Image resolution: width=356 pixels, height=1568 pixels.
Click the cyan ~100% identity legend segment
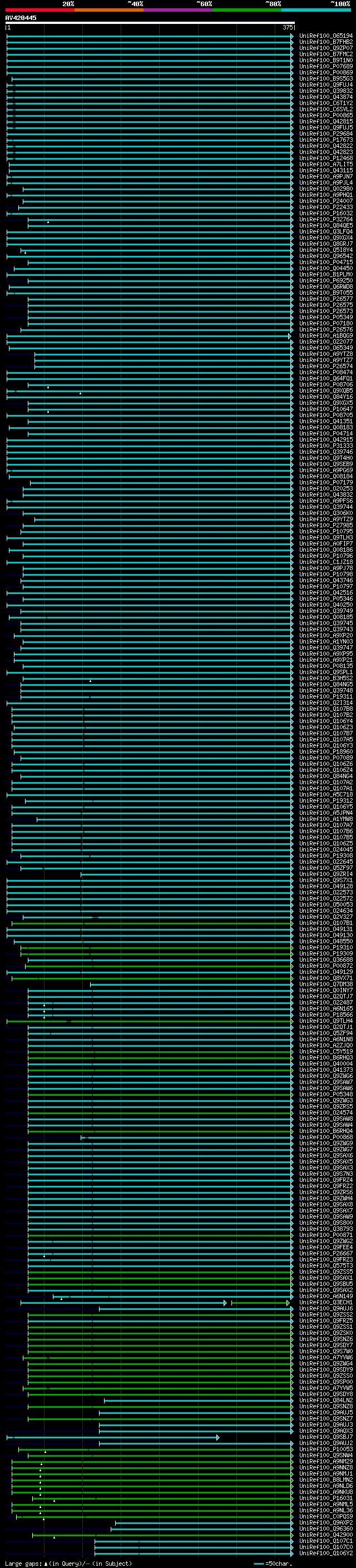[x=316, y=10]
